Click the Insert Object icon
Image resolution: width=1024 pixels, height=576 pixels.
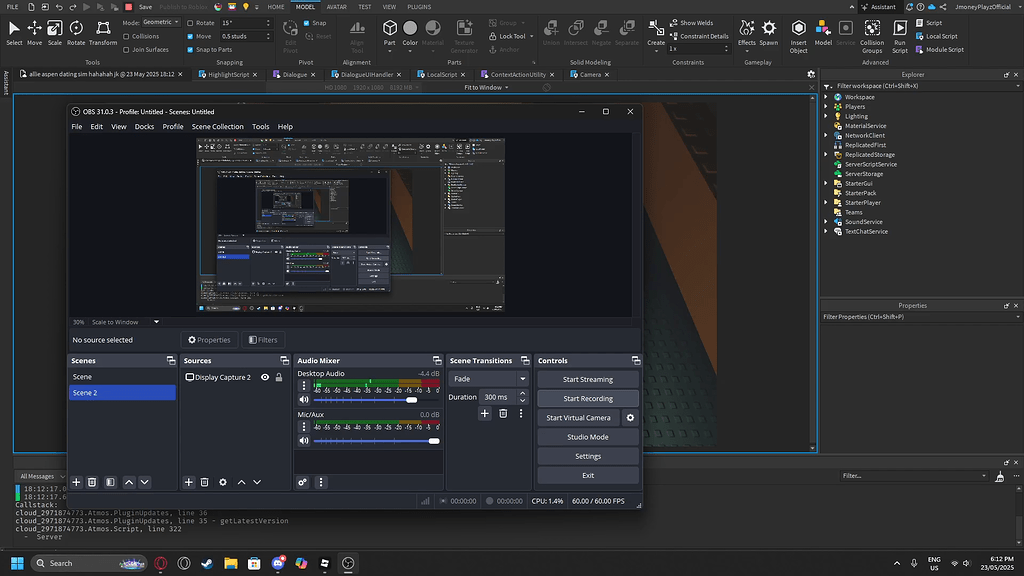(x=798, y=30)
